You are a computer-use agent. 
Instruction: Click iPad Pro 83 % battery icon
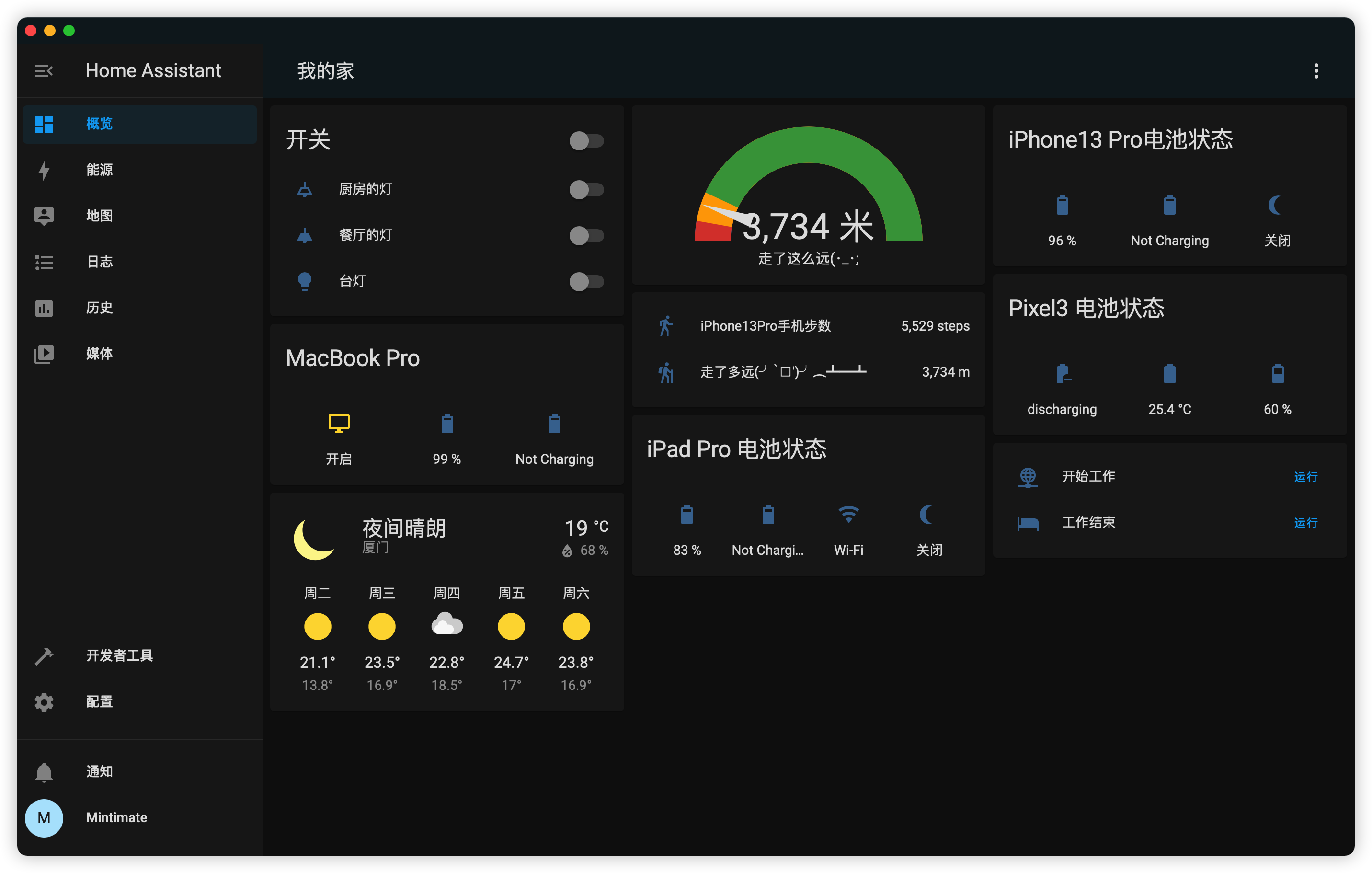(x=687, y=515)
